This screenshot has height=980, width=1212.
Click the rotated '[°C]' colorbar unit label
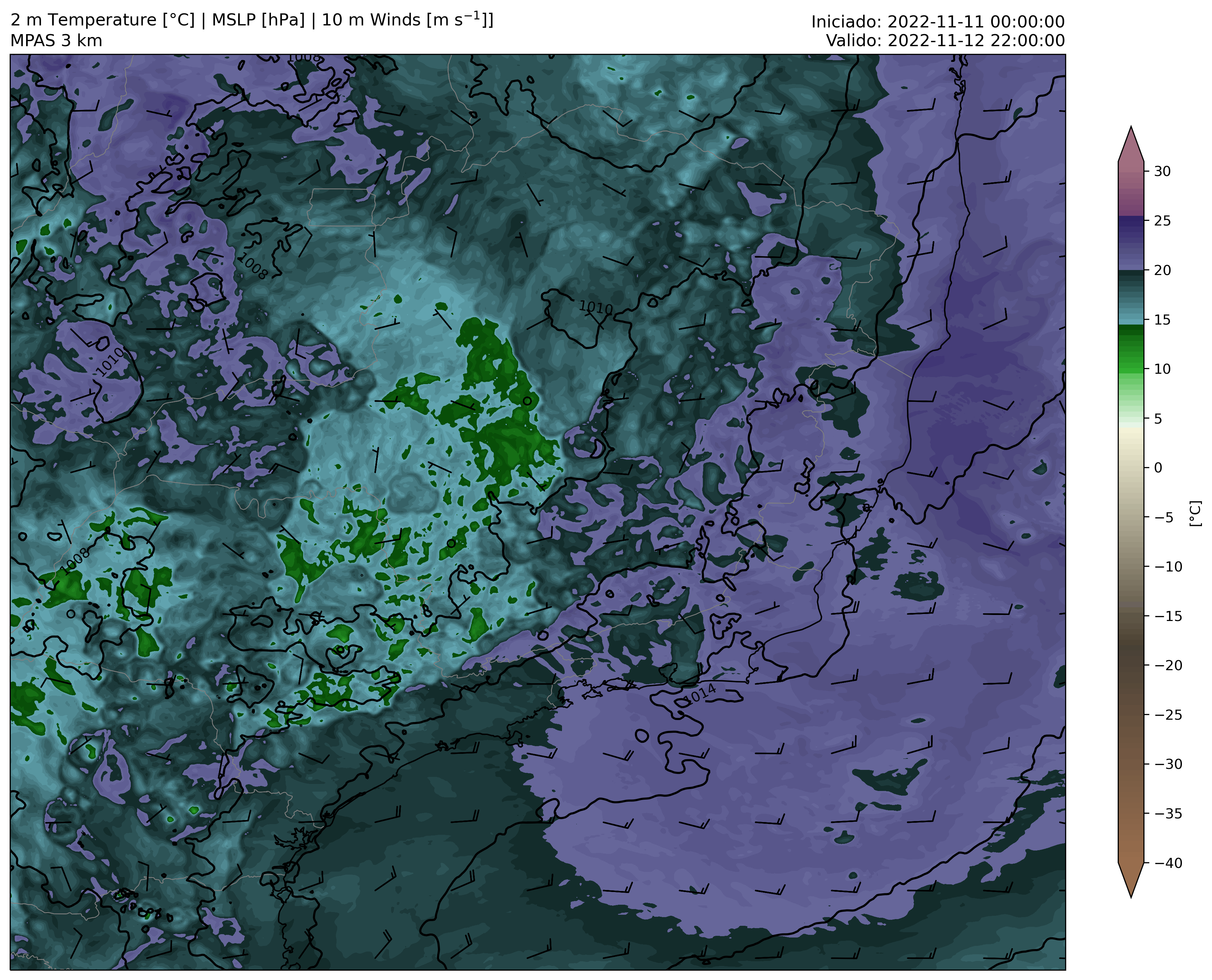pos(1195,513)
